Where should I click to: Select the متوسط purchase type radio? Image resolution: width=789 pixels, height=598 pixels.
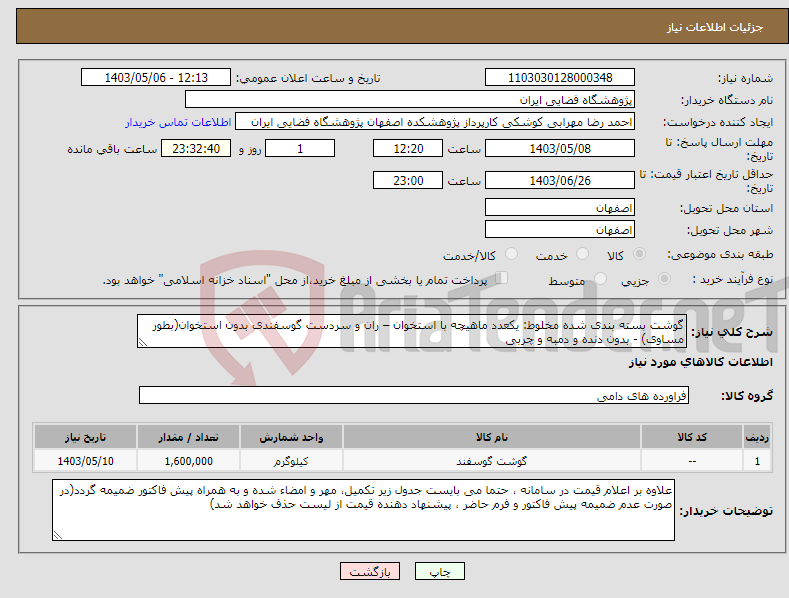[x=600, y=278]
